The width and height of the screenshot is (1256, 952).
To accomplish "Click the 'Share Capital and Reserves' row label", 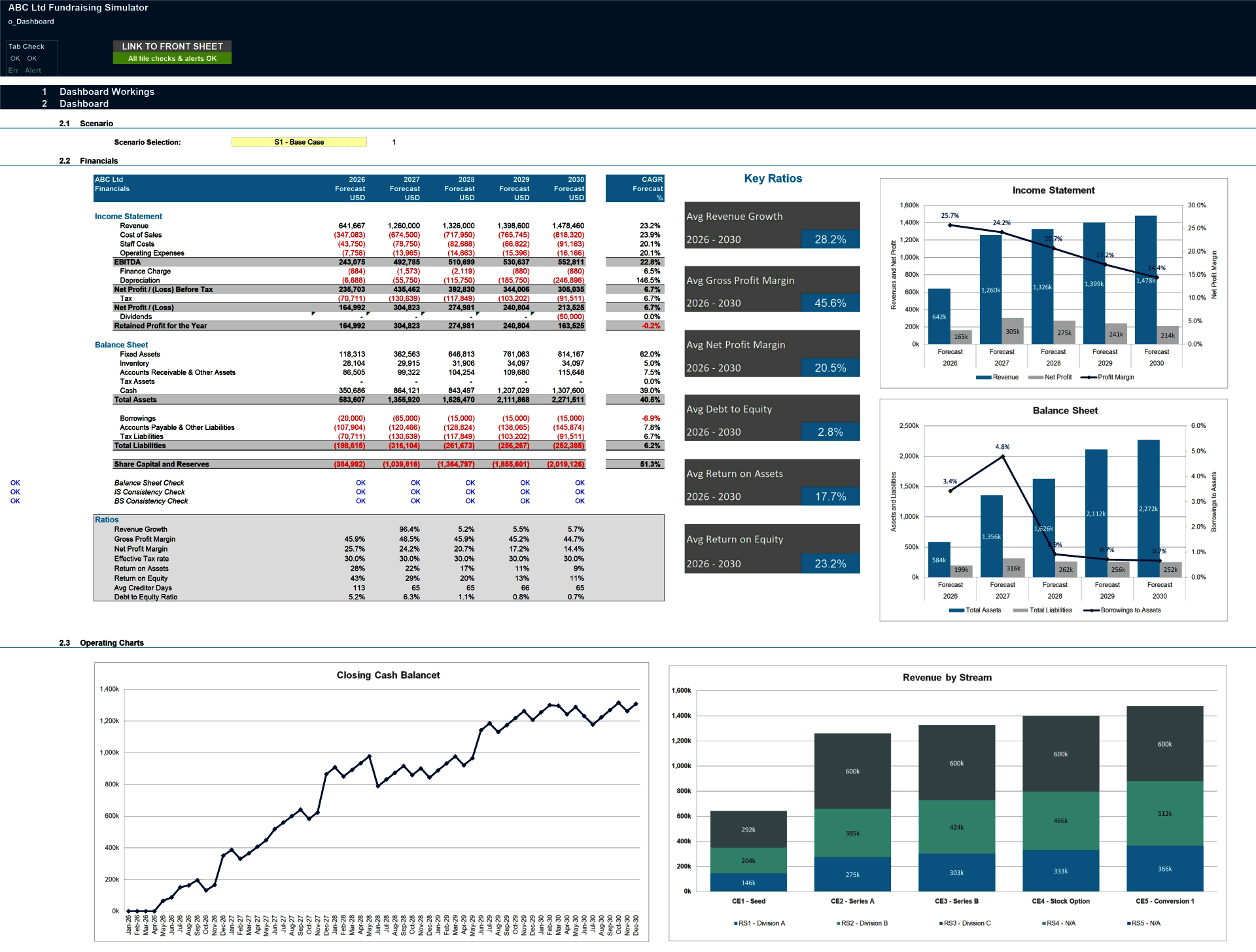I will [x=162, y=465].
